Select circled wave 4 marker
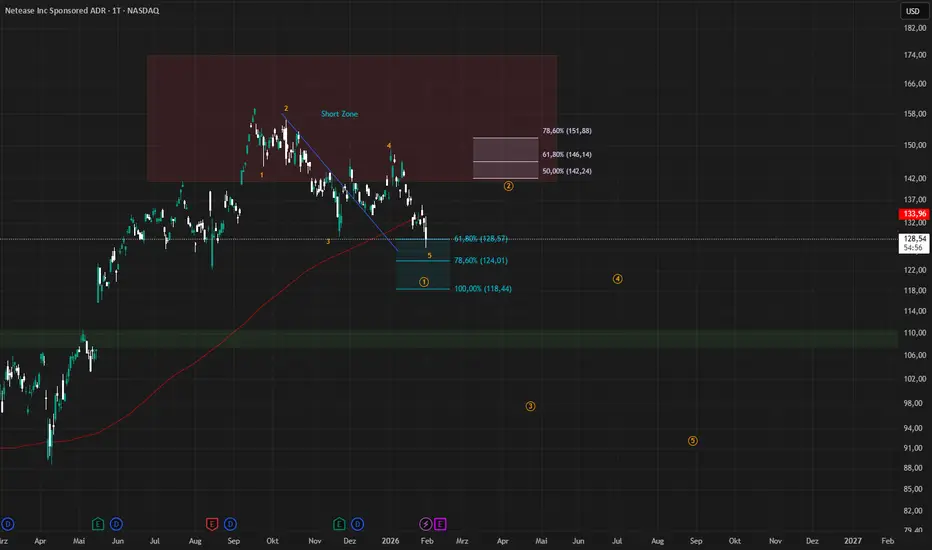This screenshot has height=550, width=932. pyautogui.click(x=618, y=279)
